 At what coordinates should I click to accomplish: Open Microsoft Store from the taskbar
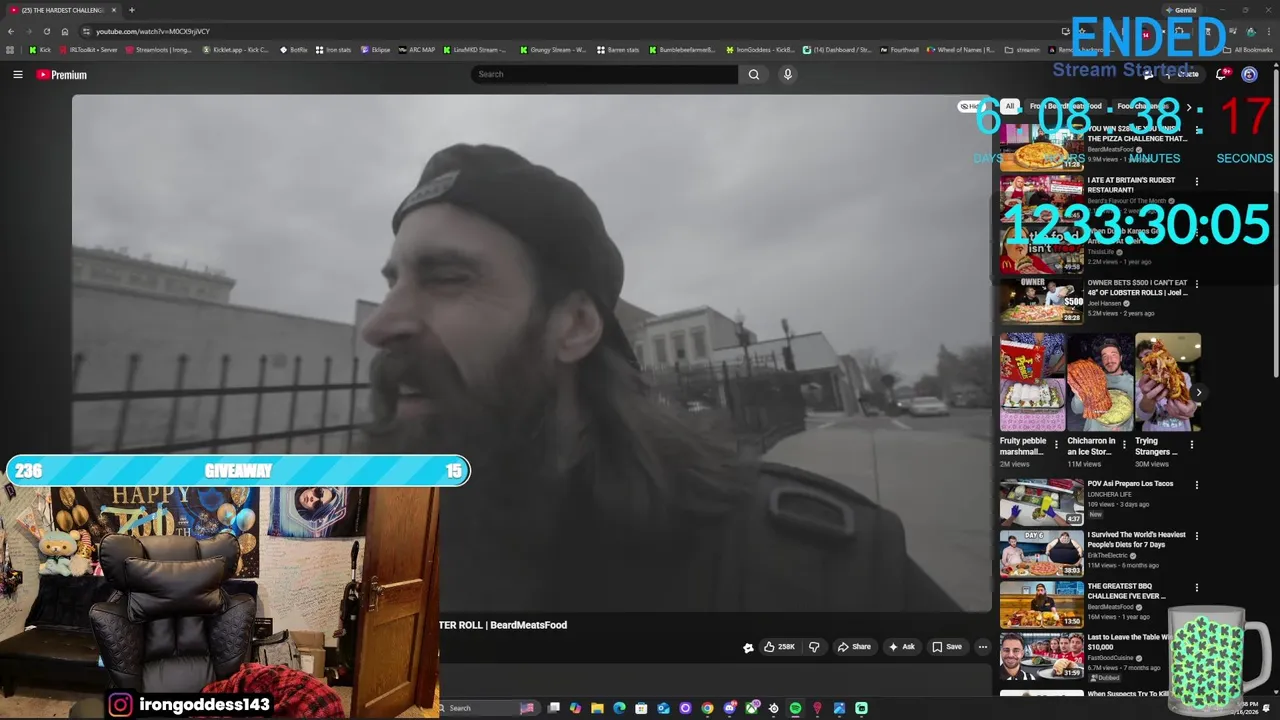[x=641, y=708]
